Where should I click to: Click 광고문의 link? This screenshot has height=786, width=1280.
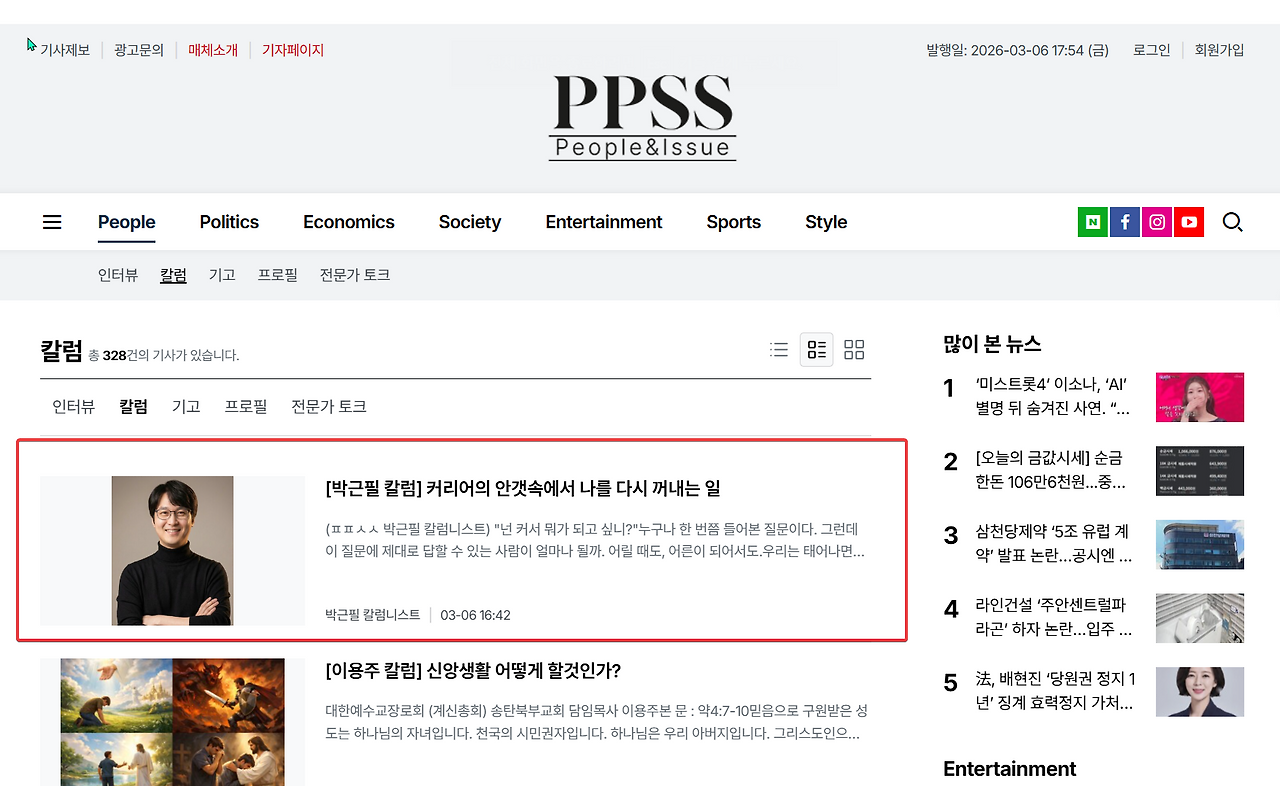[x=139, y=50]
